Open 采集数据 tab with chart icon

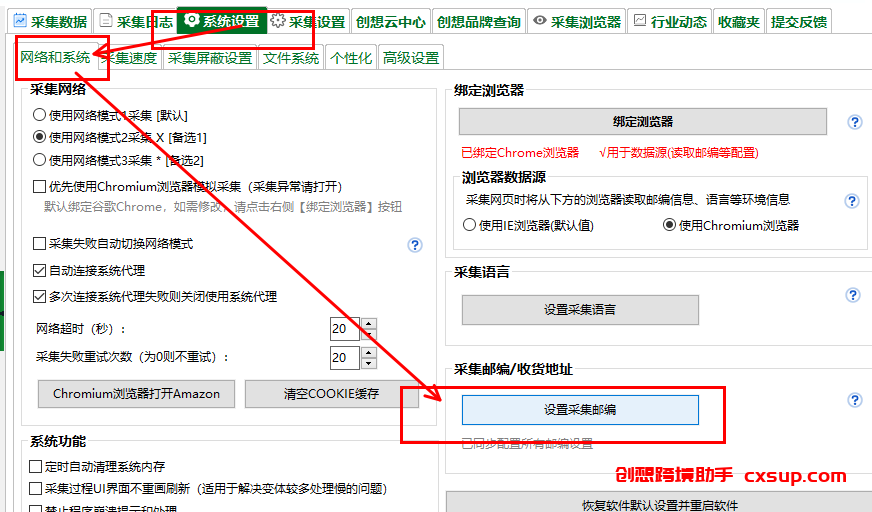click(51, 22)
